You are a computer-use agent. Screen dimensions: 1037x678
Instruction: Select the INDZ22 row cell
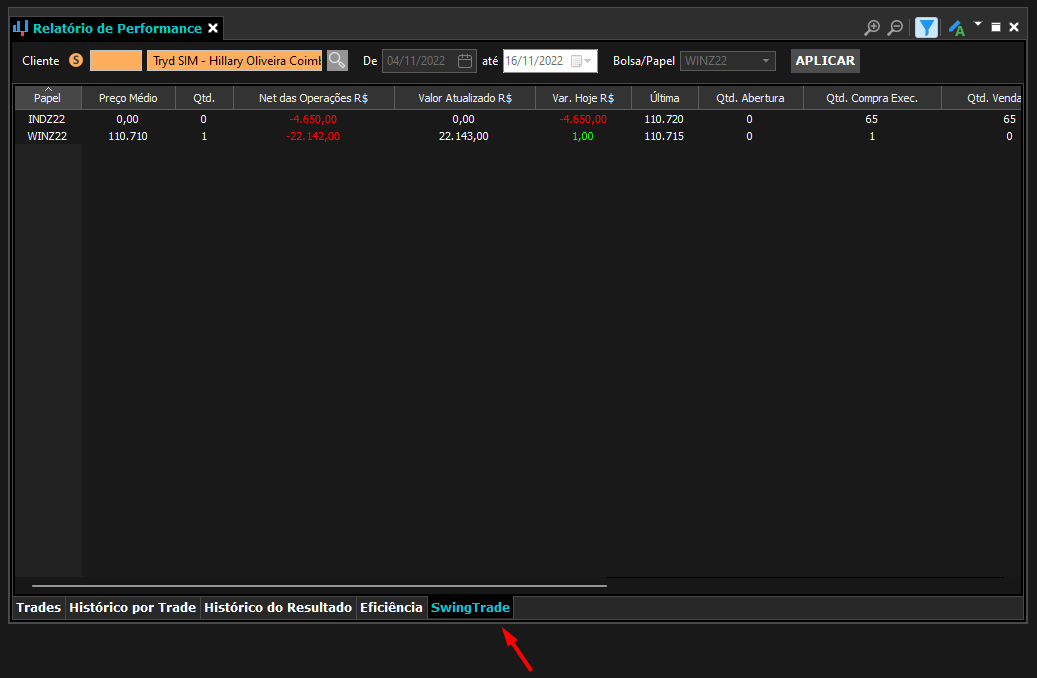click(x=46, y=119)
